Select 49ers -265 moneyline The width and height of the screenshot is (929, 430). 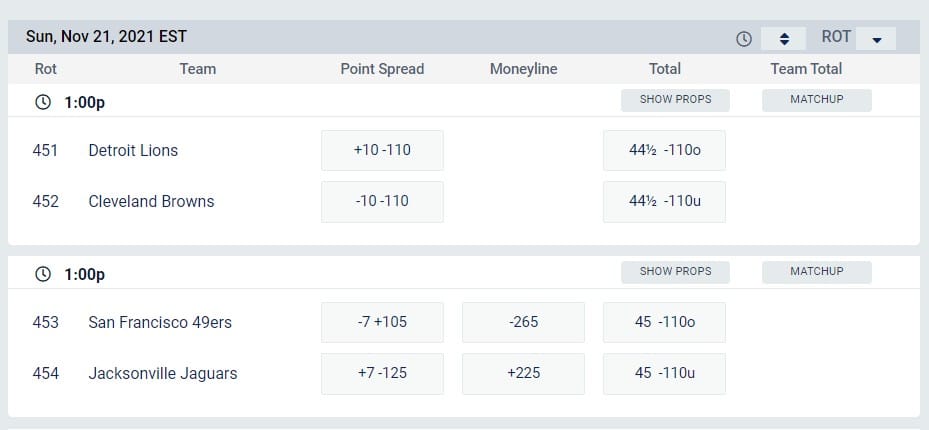point(523,322)
